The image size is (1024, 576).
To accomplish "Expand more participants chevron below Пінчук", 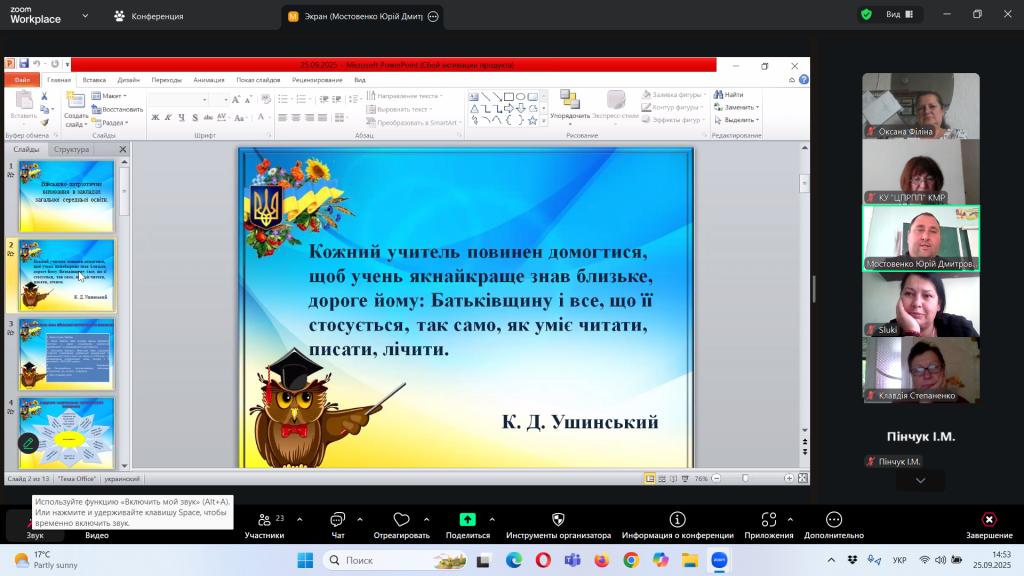I will click(920, 481).
